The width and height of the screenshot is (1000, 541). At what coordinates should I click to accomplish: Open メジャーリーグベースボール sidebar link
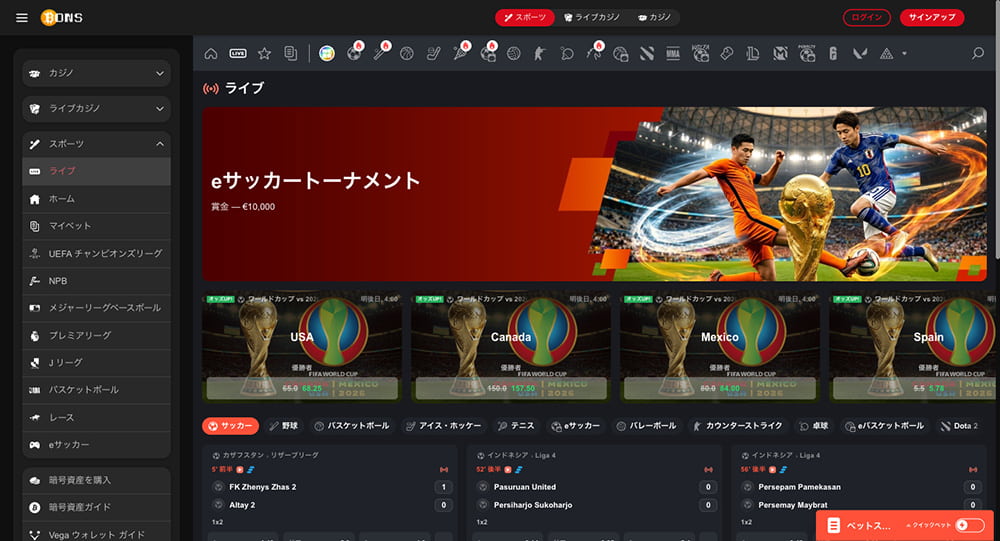click(96, 308)
